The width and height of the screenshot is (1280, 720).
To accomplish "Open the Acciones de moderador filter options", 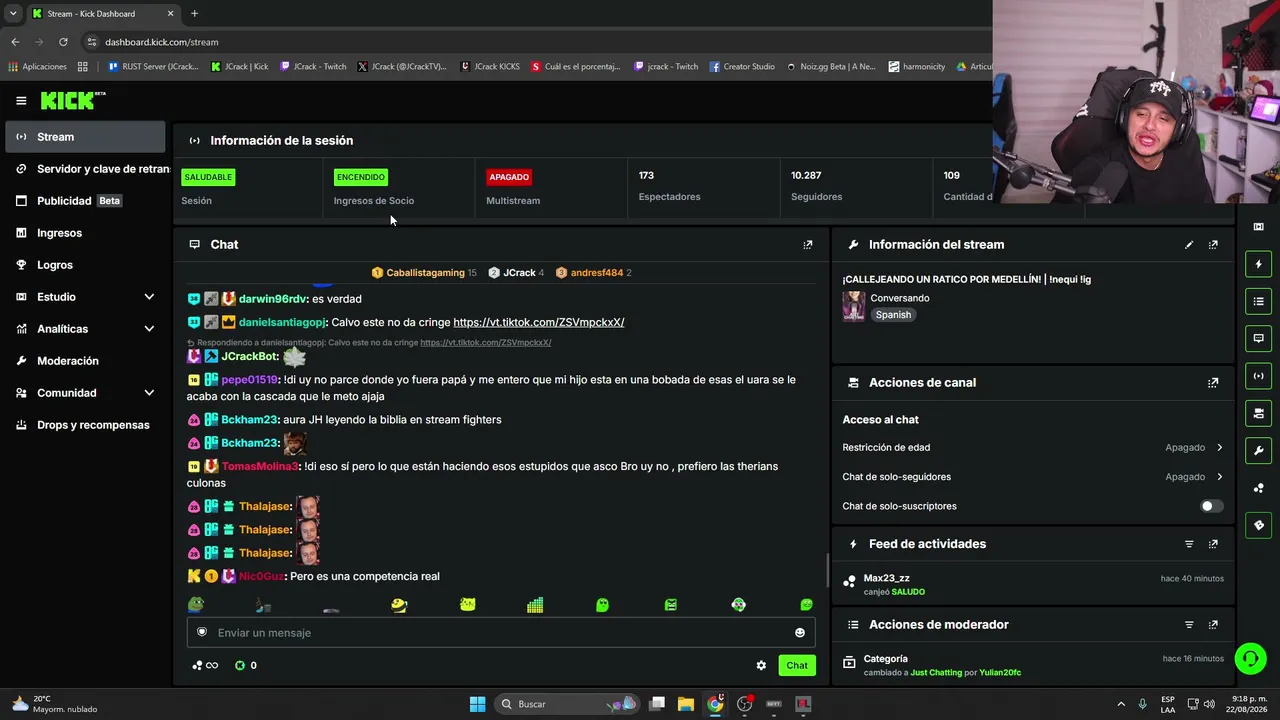I will [x=1189, y=624].
